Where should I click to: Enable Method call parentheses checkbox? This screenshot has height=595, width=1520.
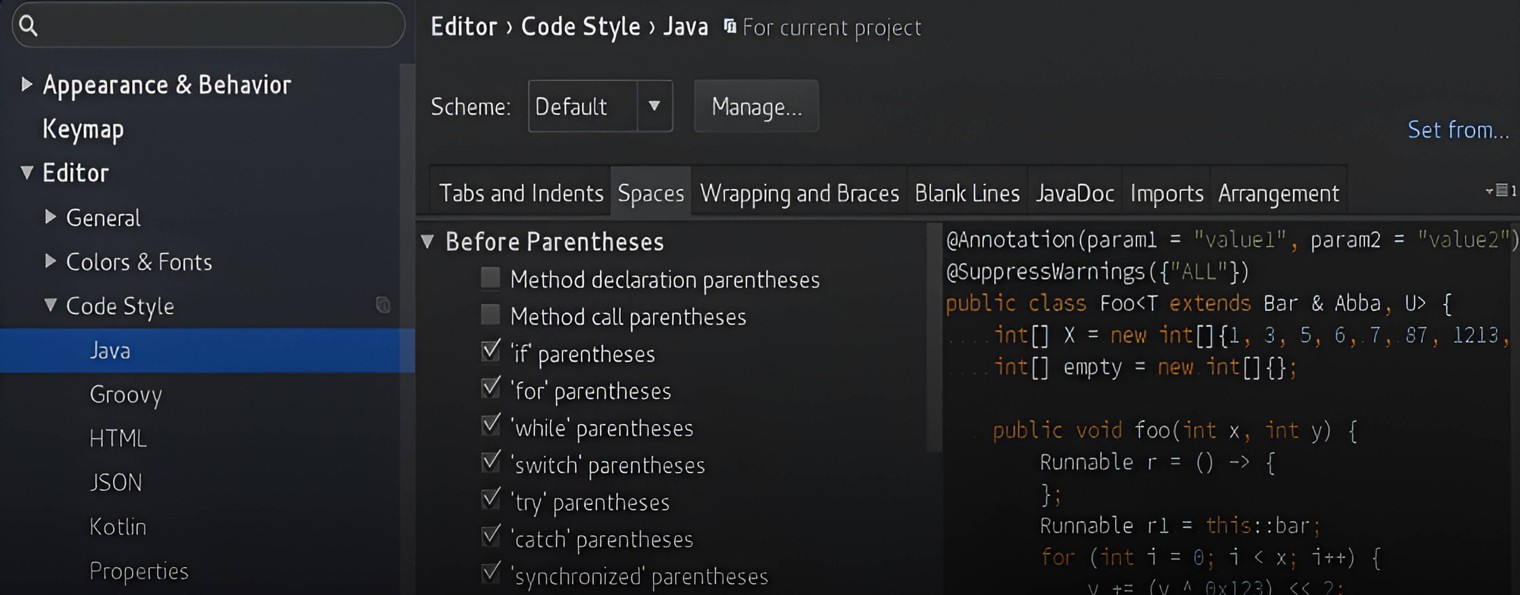(x=490, y=316)
